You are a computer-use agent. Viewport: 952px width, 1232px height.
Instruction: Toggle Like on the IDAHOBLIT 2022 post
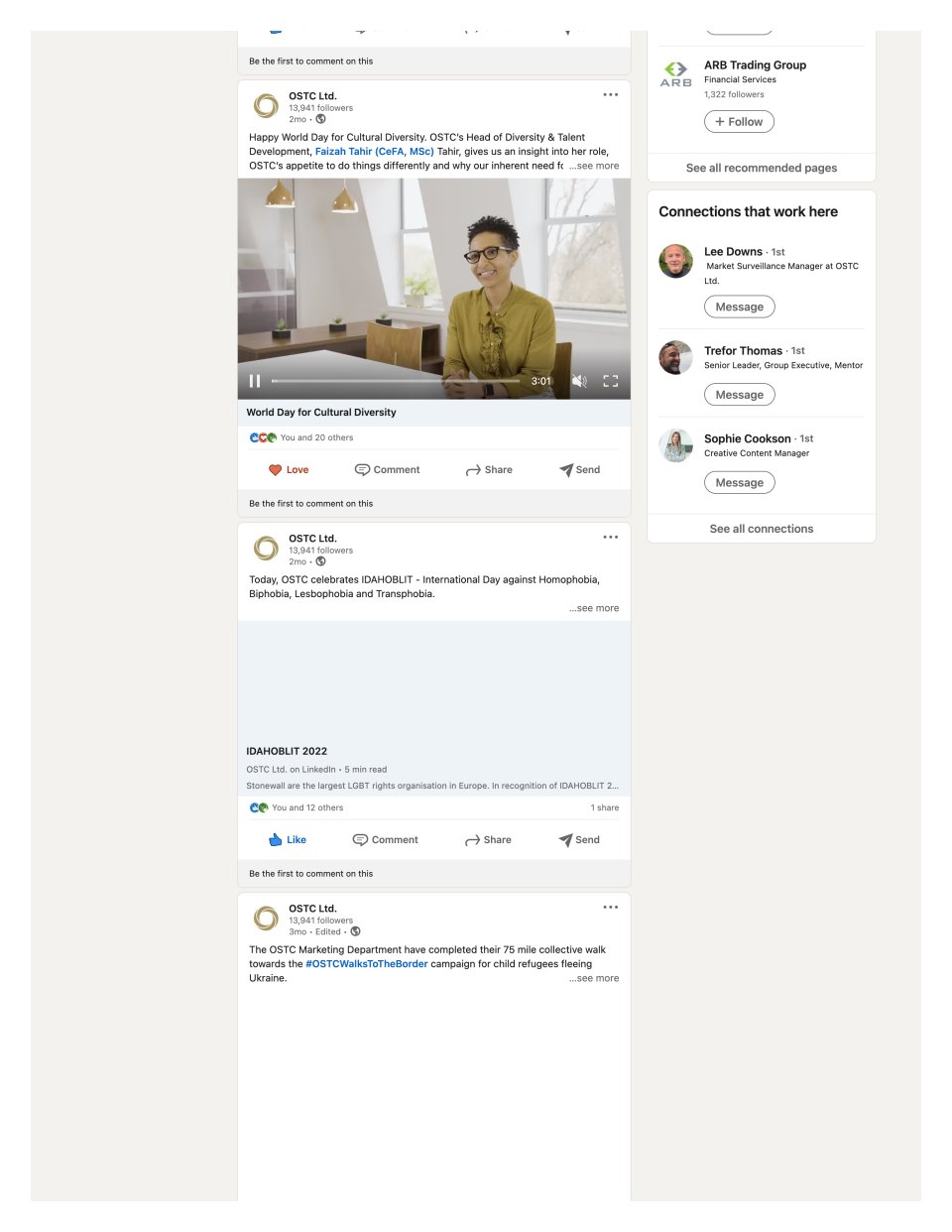pyautogui.click(x=288, y=840)
